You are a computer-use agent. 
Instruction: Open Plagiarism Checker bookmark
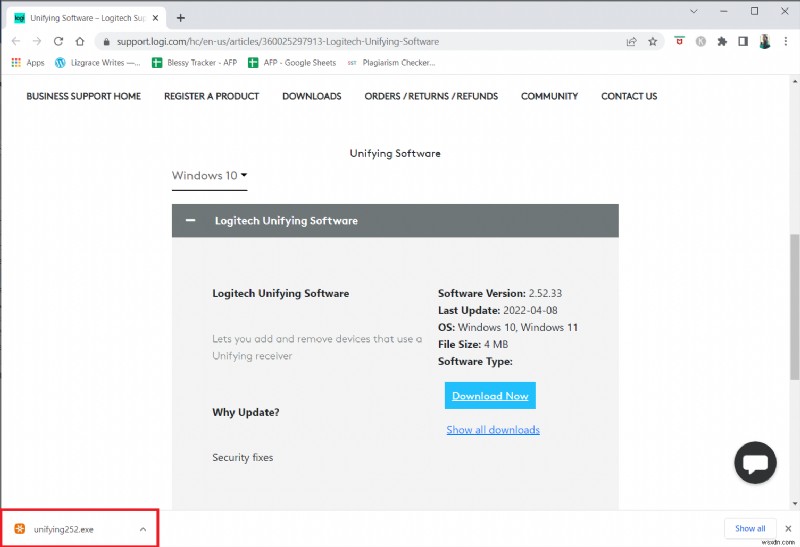coord(391,63)
